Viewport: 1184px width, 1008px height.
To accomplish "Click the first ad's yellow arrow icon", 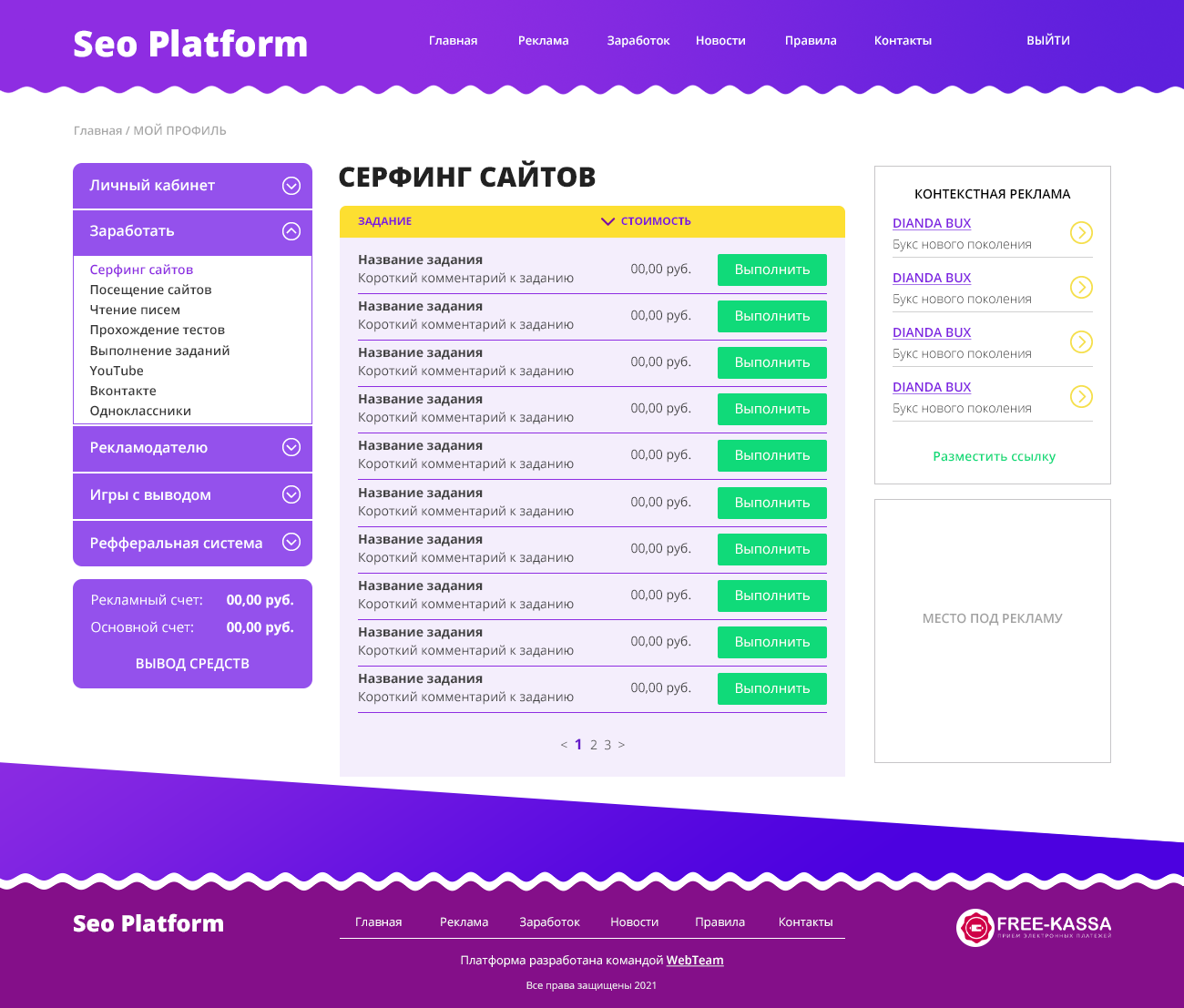I will [1081, 233].
